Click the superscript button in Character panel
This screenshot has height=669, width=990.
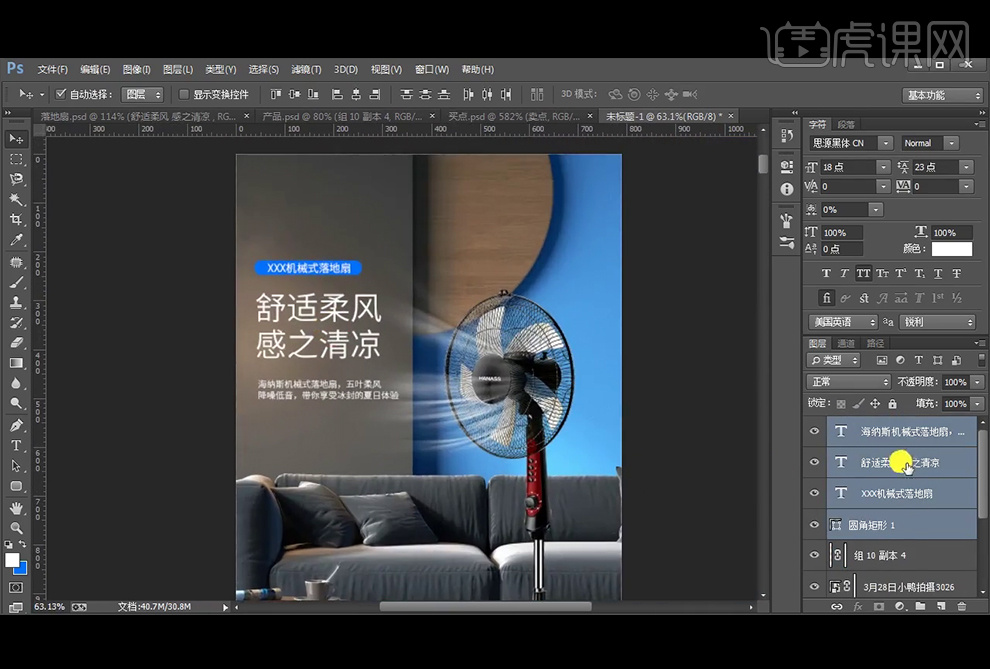pos(900,273)
